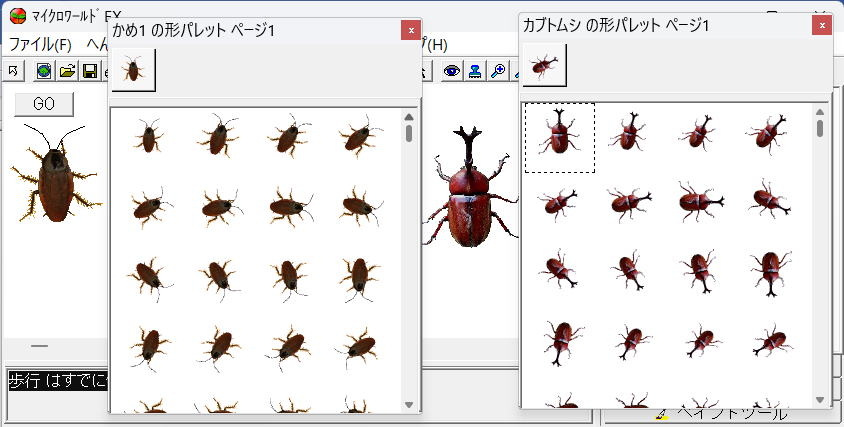Screen dimensions: 844x427
Task: Select third beetle shape in fourth row
Action: point(702,341)
